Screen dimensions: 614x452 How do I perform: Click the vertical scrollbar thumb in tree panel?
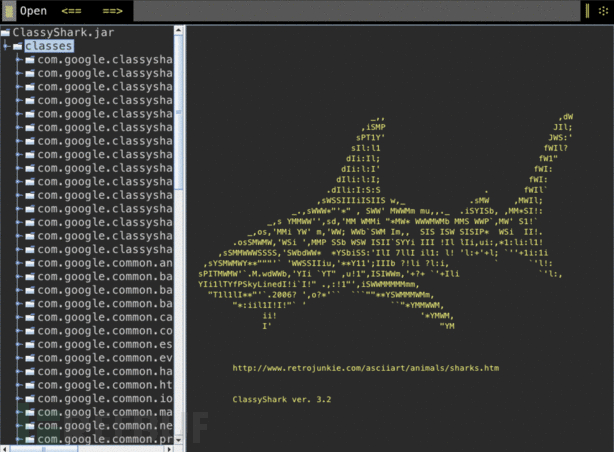click(x=178, y=112)
